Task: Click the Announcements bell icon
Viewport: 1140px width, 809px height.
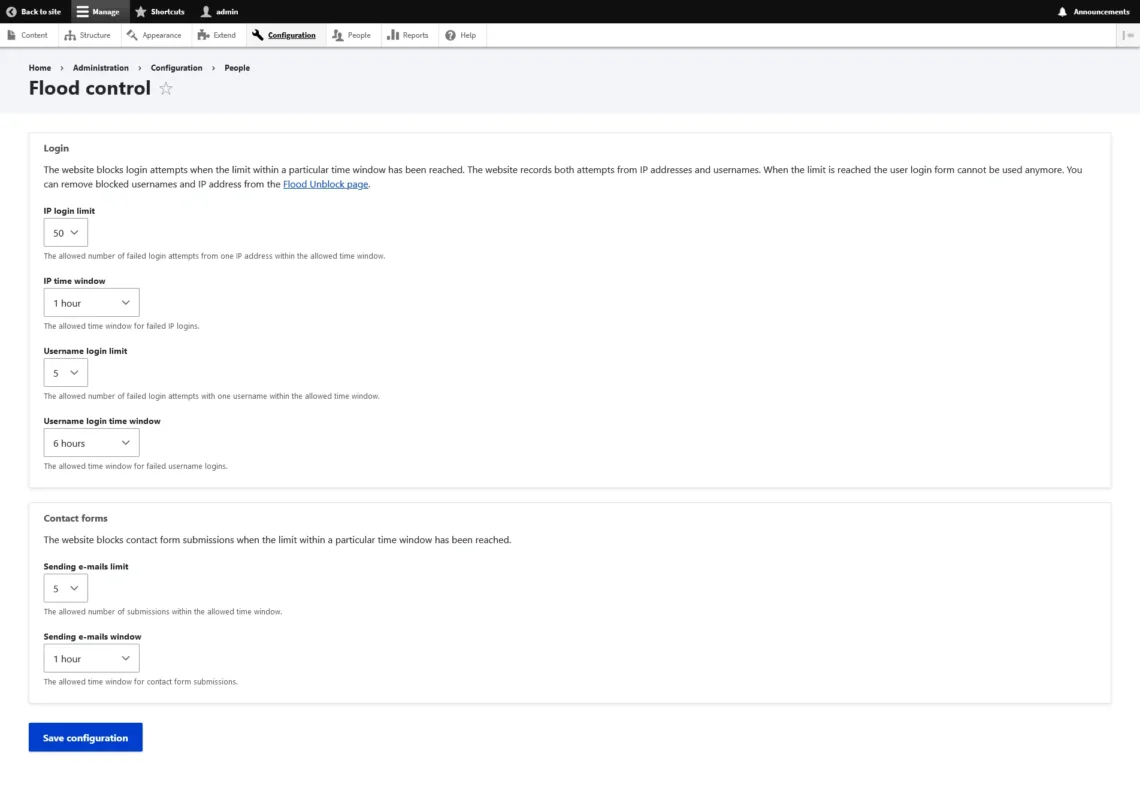Action: [x=1062, y=12]
